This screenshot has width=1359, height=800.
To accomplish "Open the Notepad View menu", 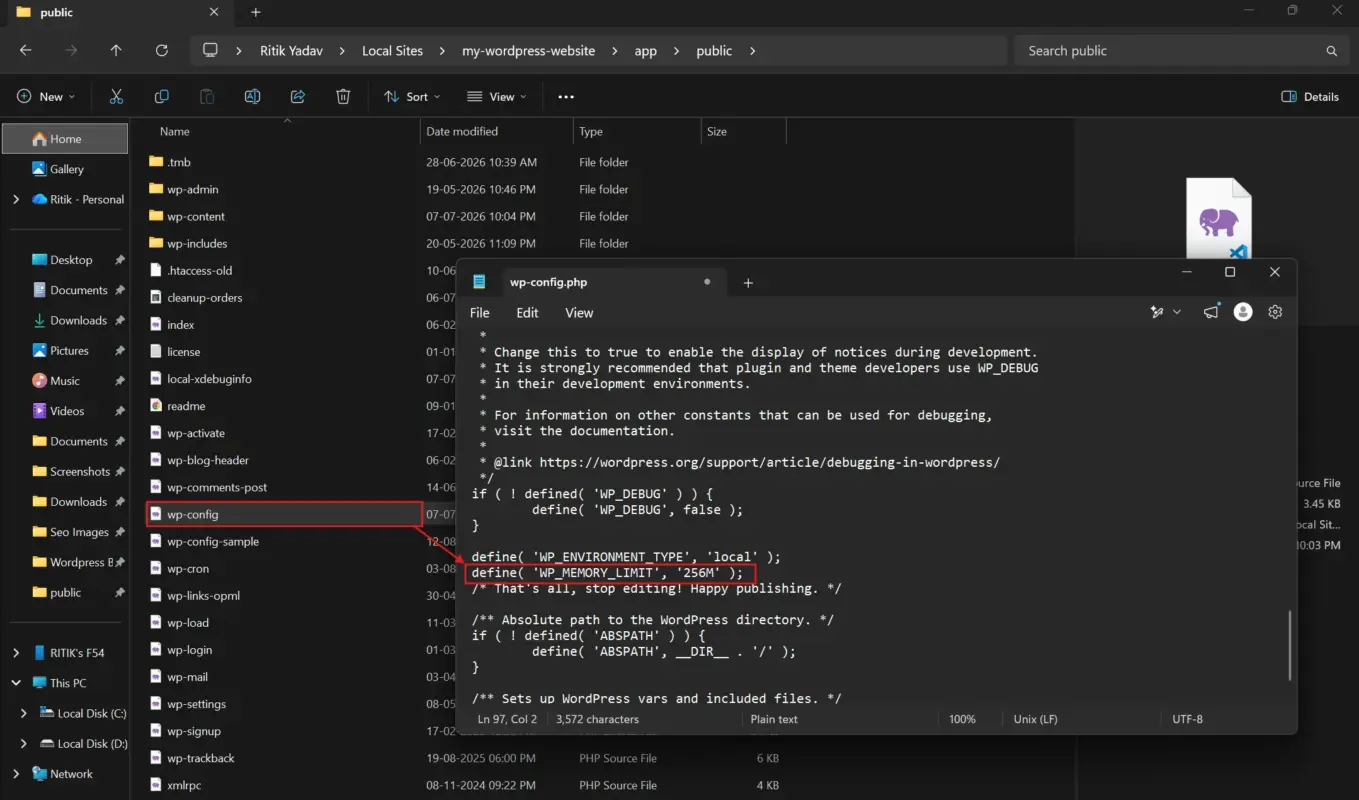I will 579,313.
